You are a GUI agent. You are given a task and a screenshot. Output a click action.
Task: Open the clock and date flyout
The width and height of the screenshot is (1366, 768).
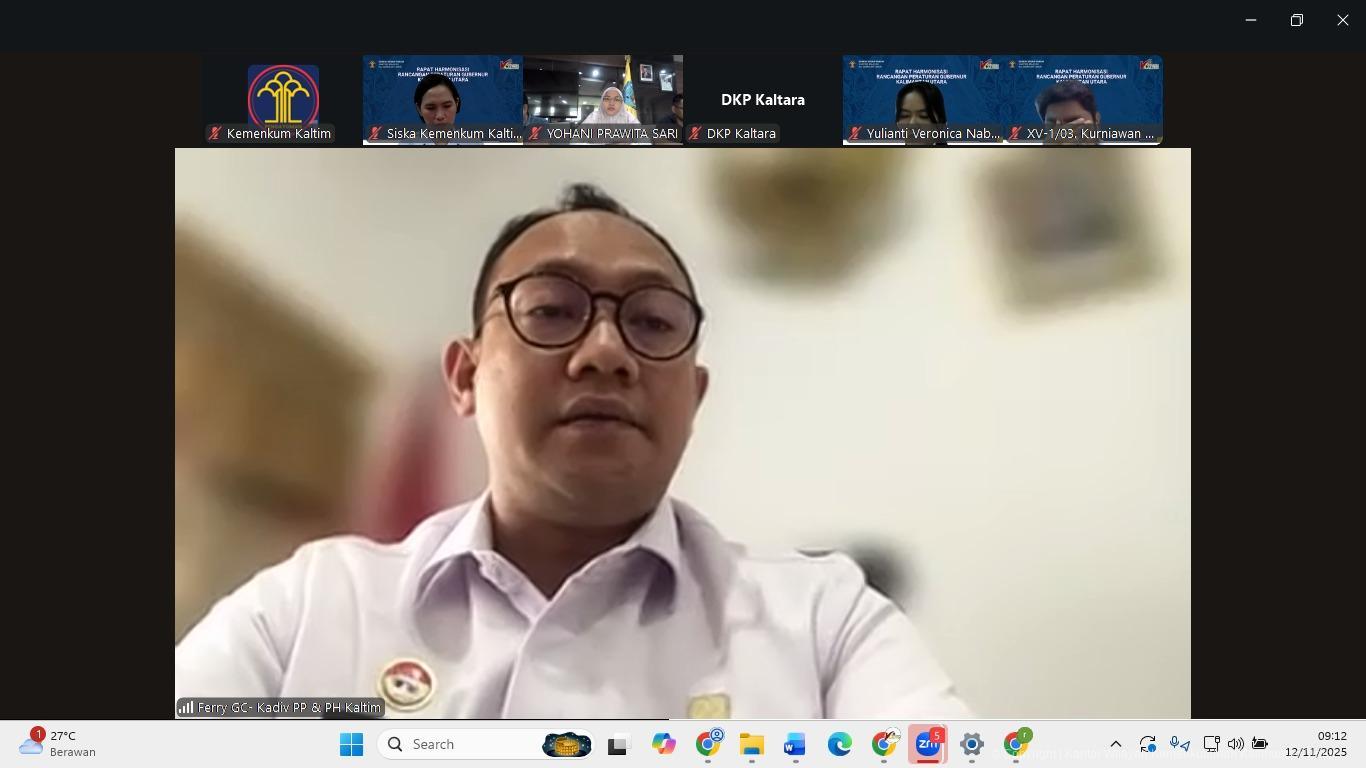[x=1315, y=744]
